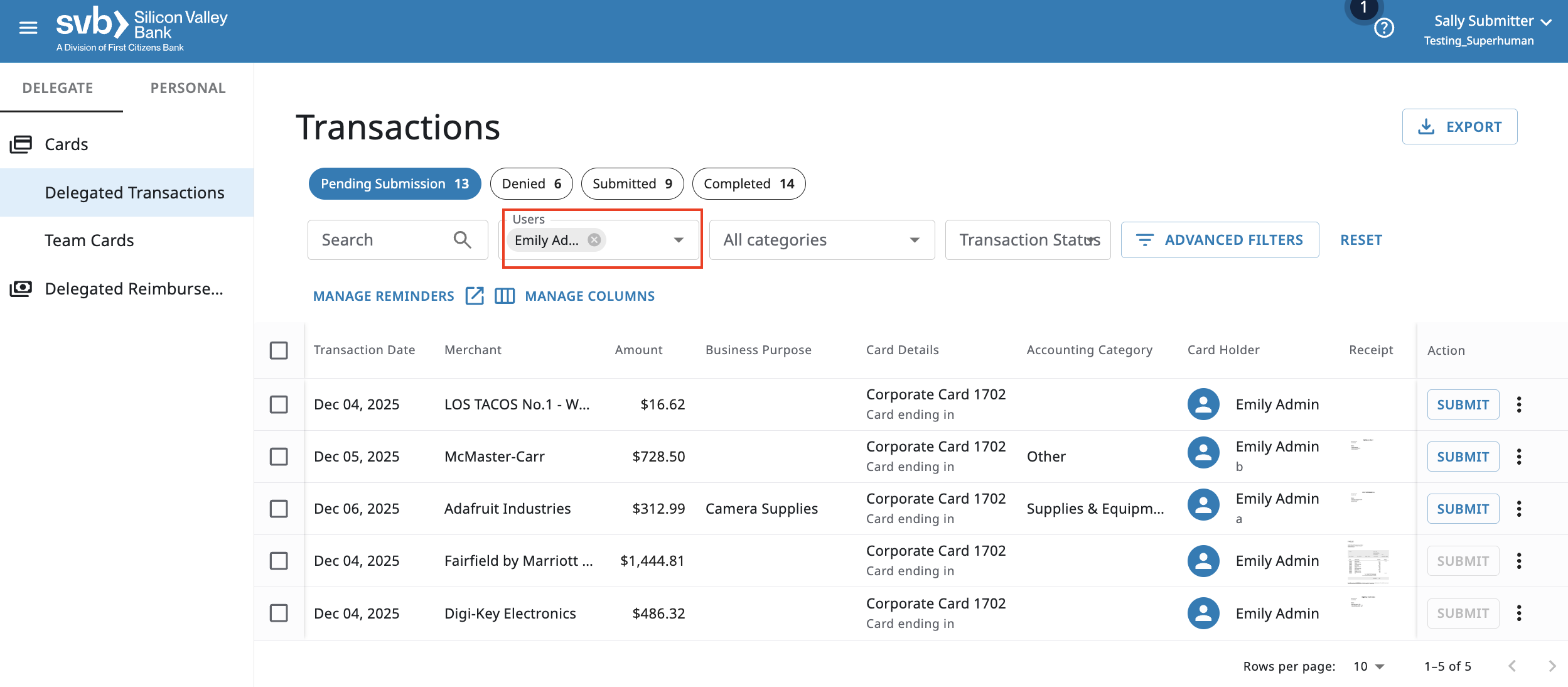Select all transactions with header checkbox
1568x687 pixels.
[279, 350]
